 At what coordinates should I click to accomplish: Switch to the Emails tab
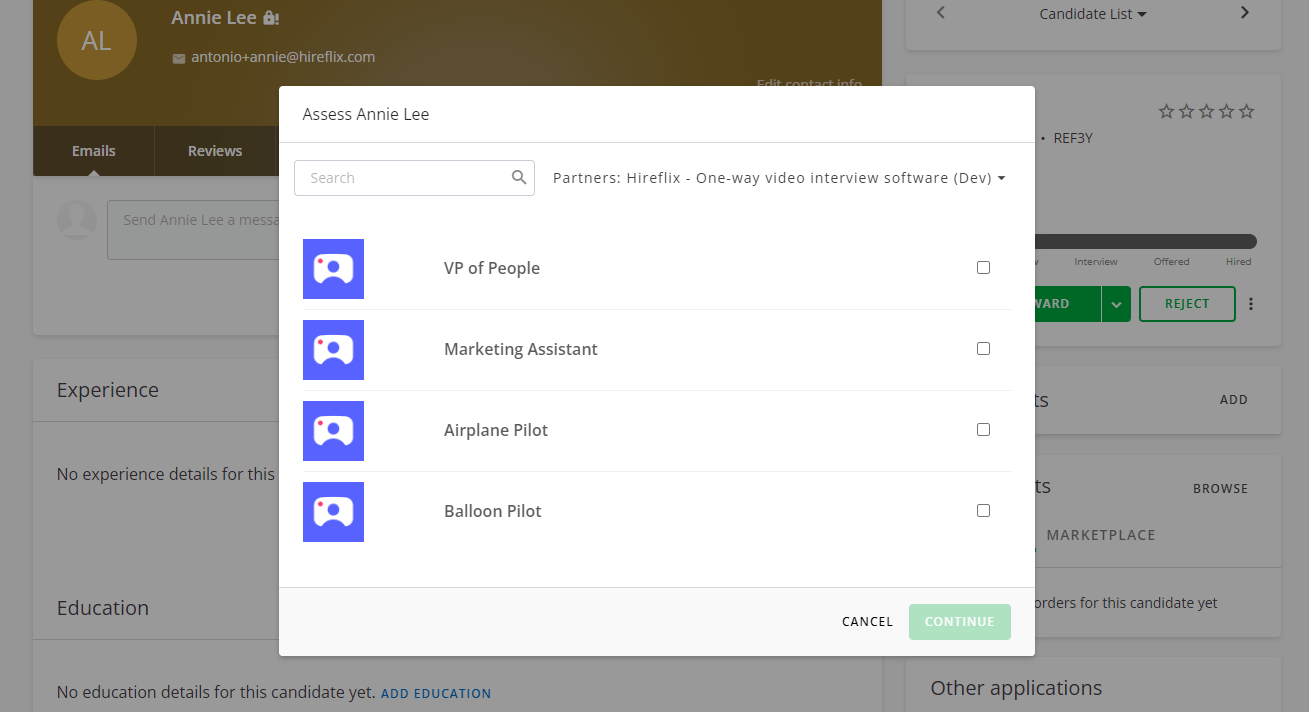(94, 151)
